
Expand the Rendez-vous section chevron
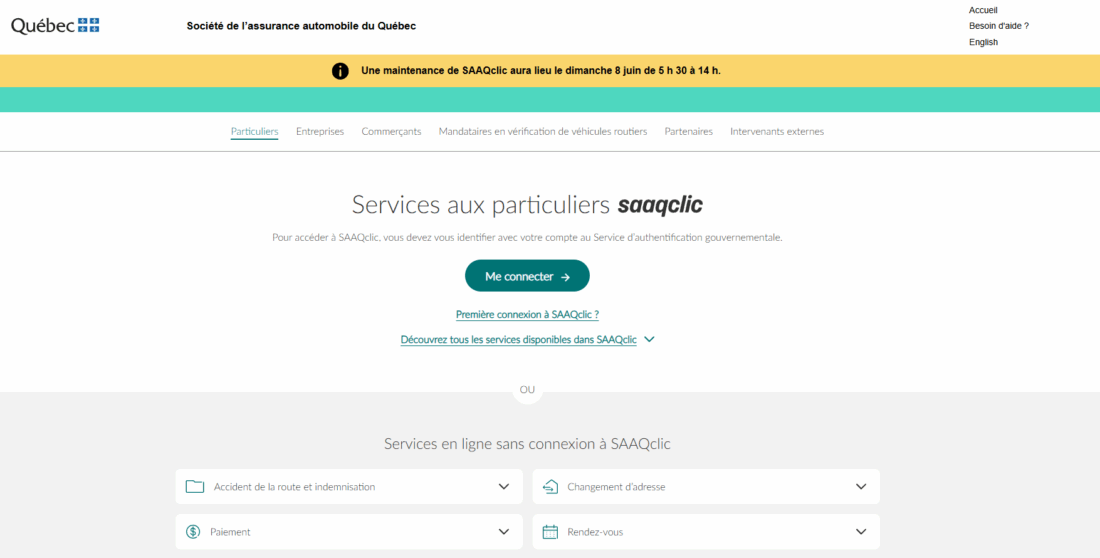click(861, 532)
